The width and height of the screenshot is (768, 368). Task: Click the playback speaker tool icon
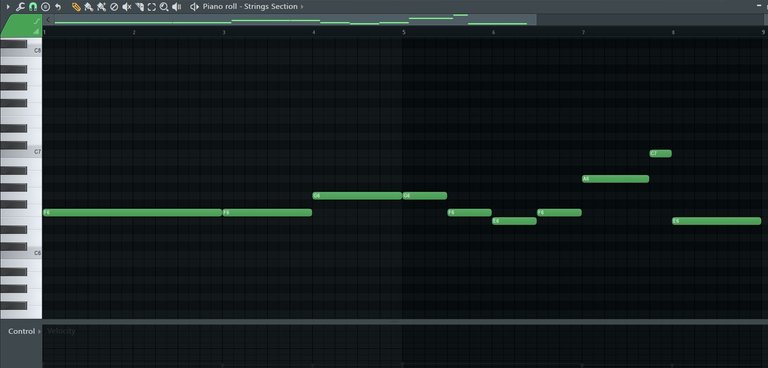(x=177, y=7)
